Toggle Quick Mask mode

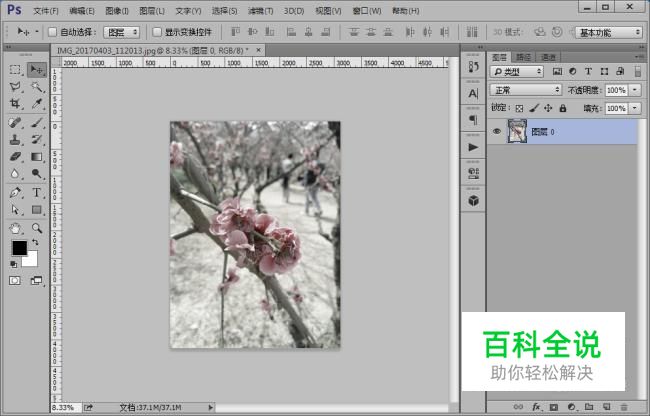15,281
